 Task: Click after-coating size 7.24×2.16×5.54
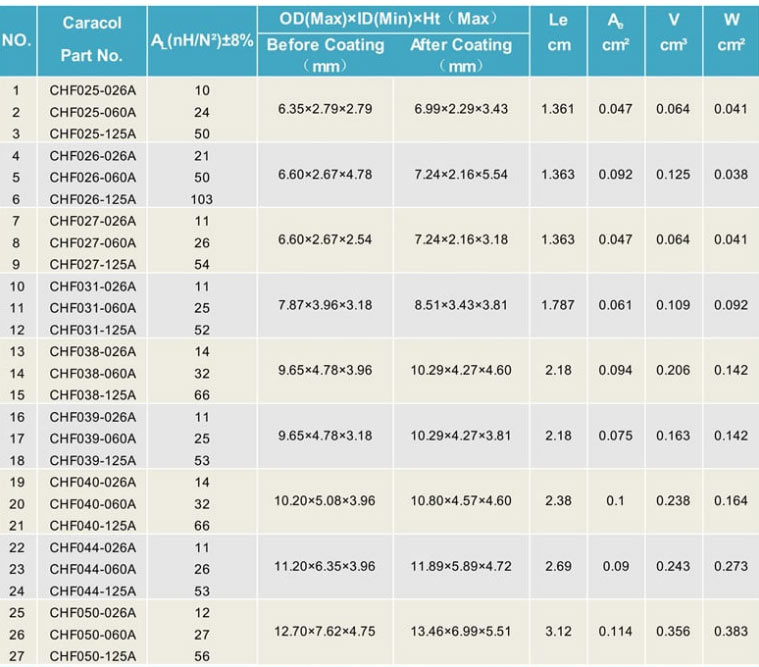pyautogui.click(x=461, y=175)
